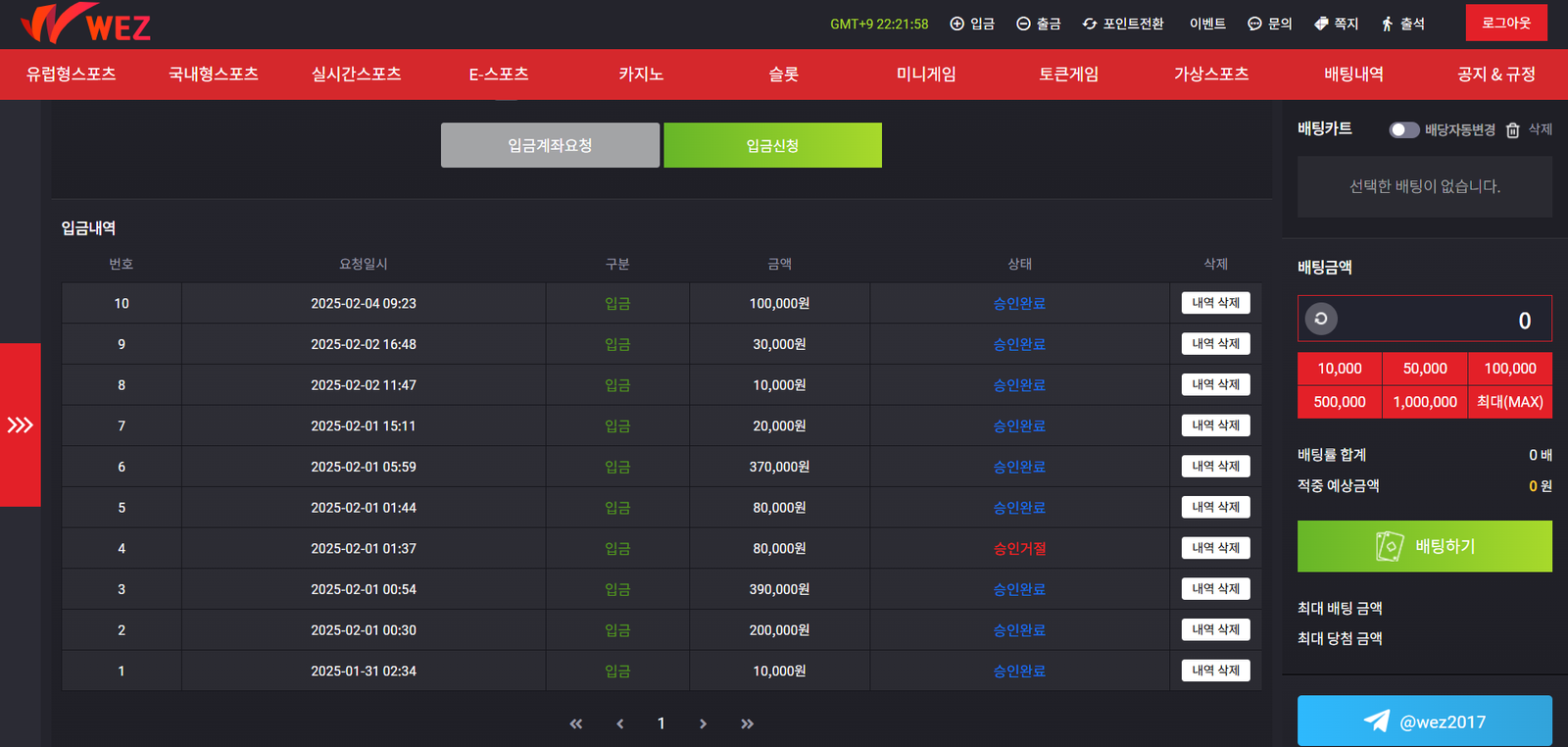Screen dimensions: 1568x747
Task: Click the withdrawal minus icon in header
Action: click(x=1023, y=24)
